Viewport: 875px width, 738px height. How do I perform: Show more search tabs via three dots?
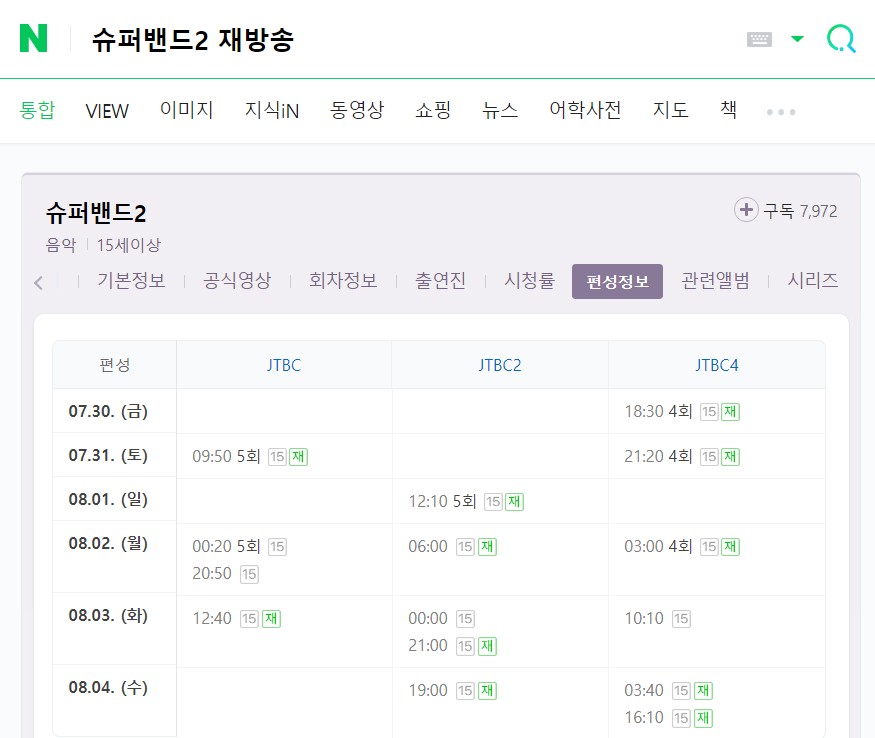781,112
